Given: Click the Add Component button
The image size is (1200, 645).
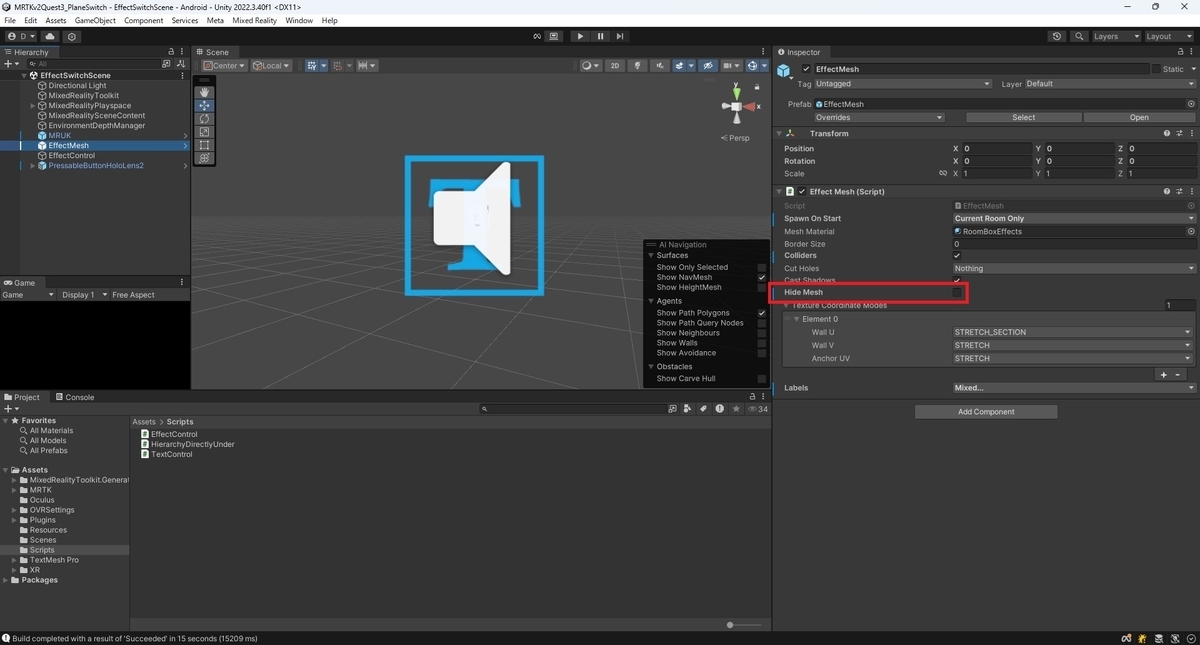Looking at the screenshot, I should [x=986, y=412].
